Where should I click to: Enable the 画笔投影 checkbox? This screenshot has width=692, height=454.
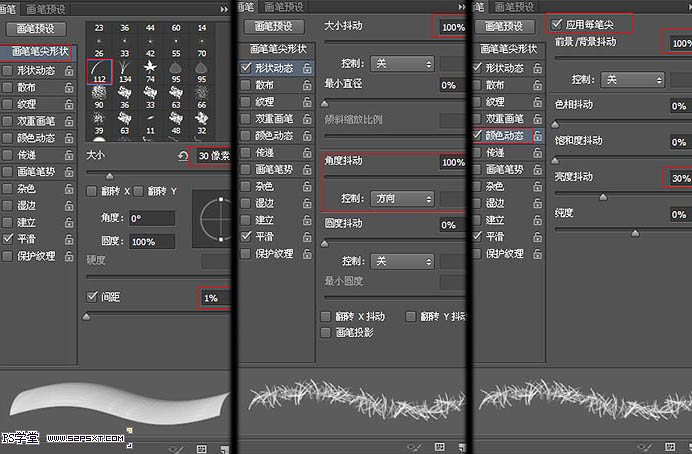326,332
